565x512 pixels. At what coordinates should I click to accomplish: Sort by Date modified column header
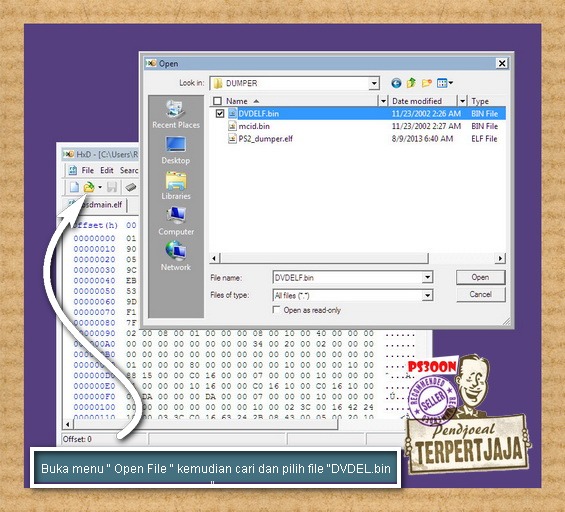417,101
